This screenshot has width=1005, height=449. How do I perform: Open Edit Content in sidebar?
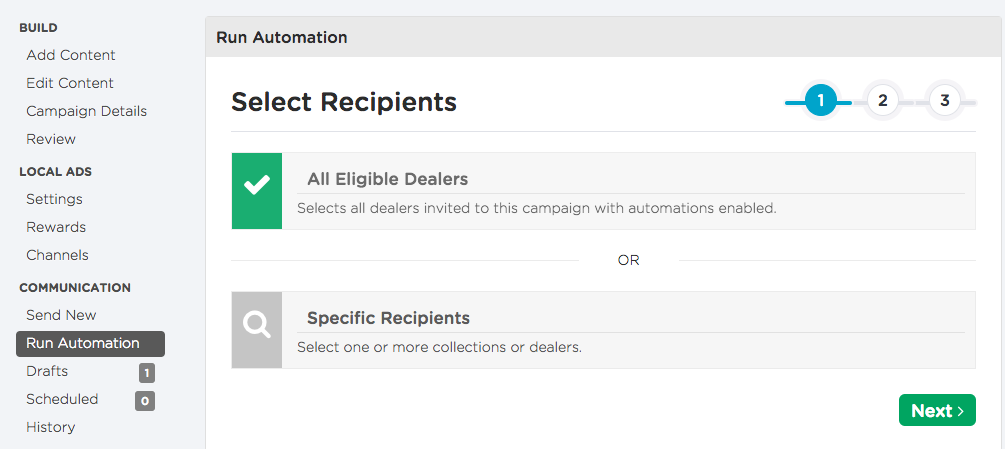click(x=70, y=83)
